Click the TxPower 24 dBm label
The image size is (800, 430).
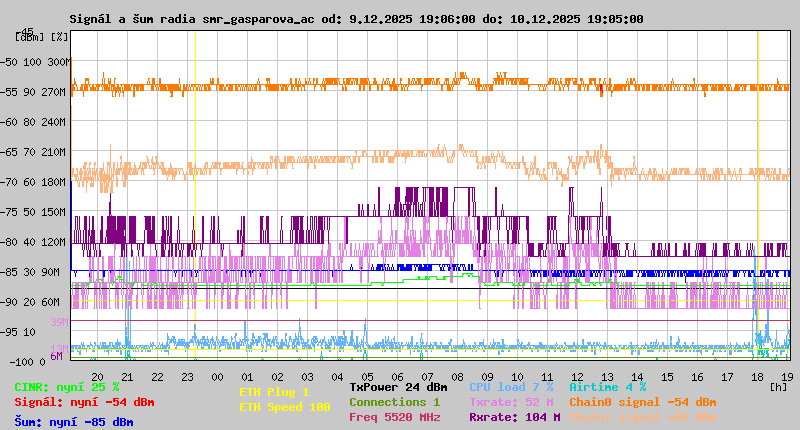[398, 387]
